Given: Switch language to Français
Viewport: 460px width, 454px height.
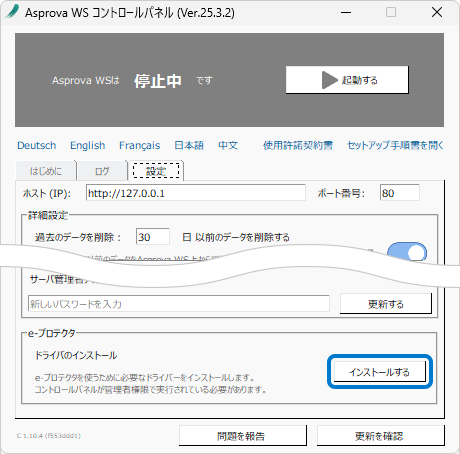Looking at the screenshot, I should pos(140,146).
